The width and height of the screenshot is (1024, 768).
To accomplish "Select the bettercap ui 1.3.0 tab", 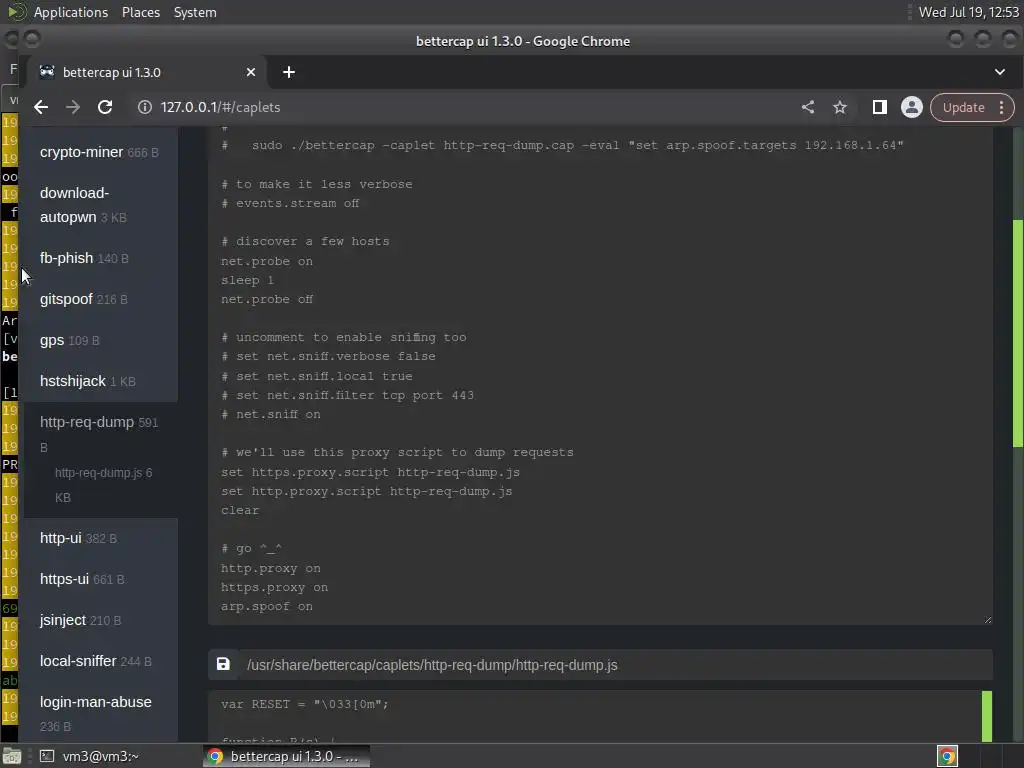I will [x=145, y=72].
